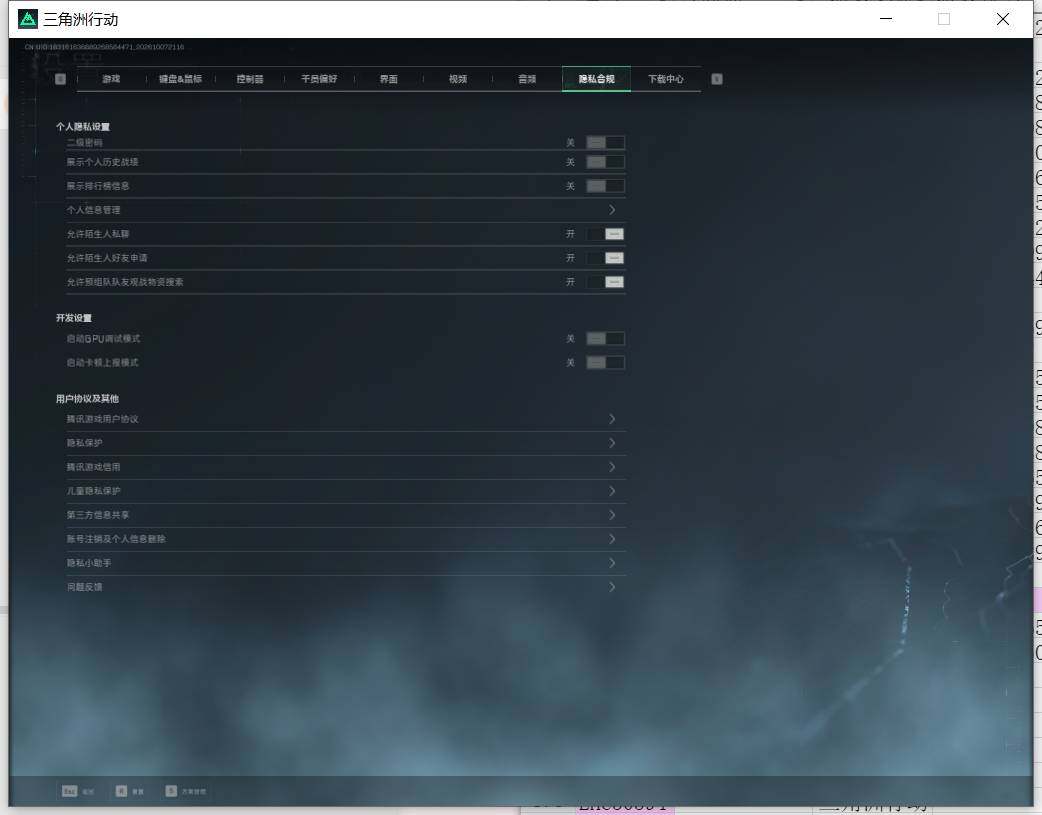
Task: Click the 用户协议及其他 section heading
Action: [87, 399]
